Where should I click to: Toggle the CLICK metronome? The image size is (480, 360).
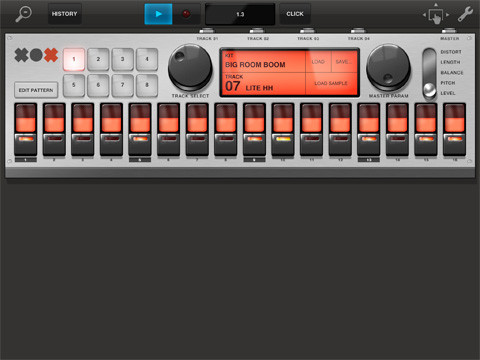pos(295,14)
